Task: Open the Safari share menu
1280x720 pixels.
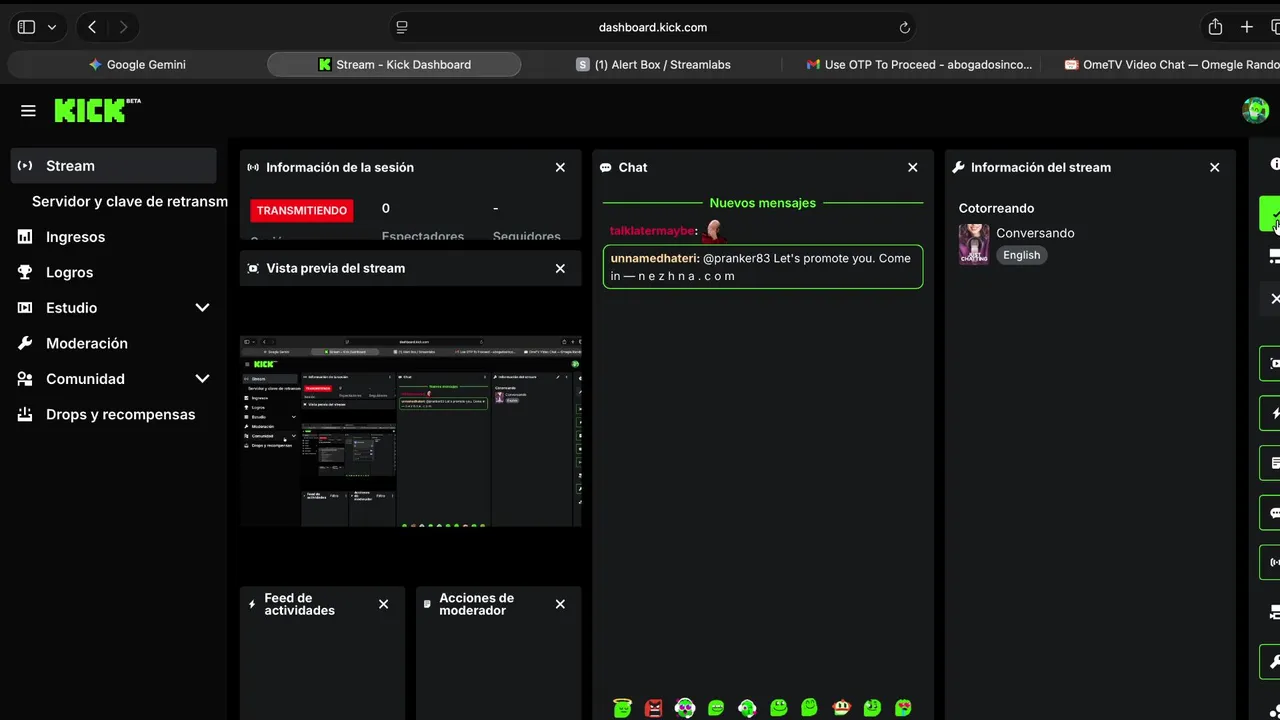Action: [x=1215, y=27]
